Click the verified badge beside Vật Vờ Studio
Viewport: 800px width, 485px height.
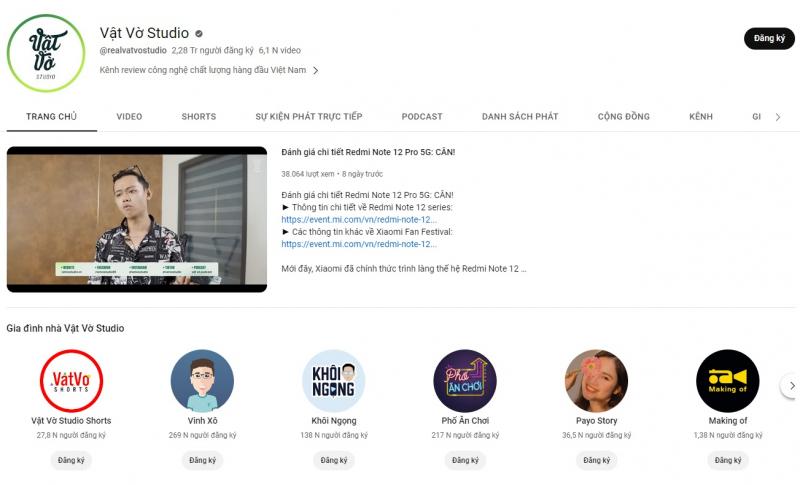tap(199, 34)
